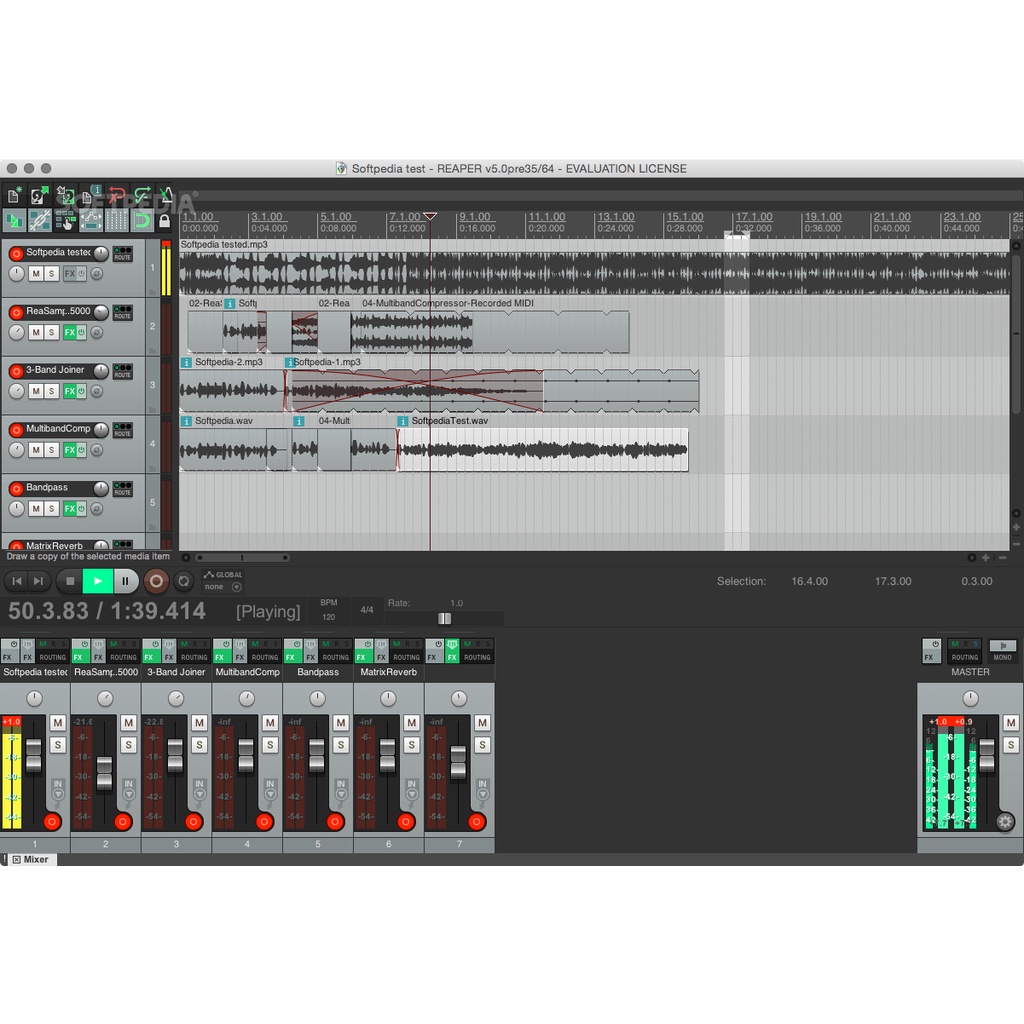Click the IN input selector on mixer channel 1
This screenshot has width=1024, height=1024.
[x=58, y=789]
